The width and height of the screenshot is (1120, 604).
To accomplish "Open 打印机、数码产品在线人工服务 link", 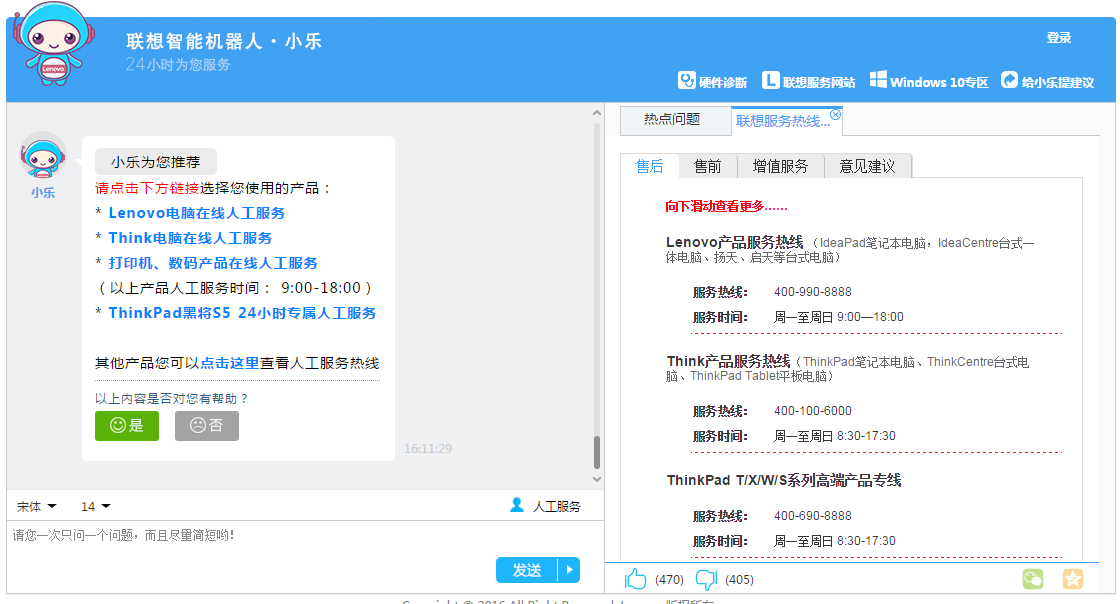I will pos(213,263).
